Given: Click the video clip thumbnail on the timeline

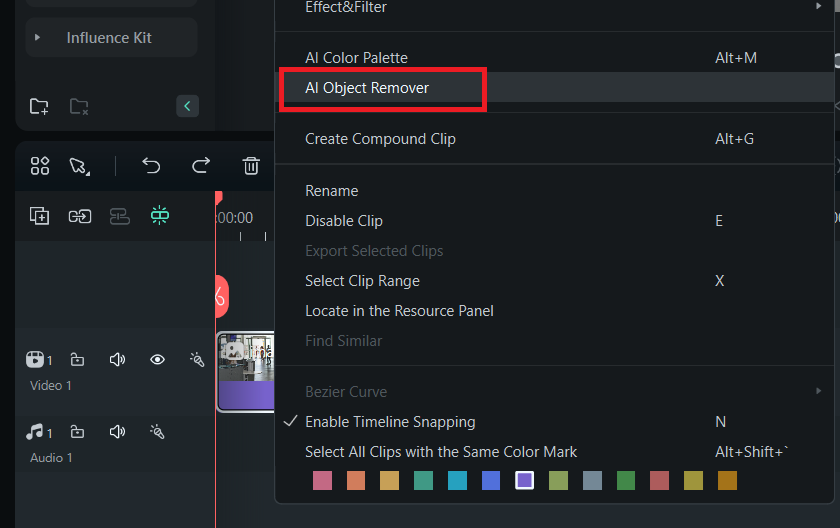Looking at the screenshot, I should tap(246, 360).
